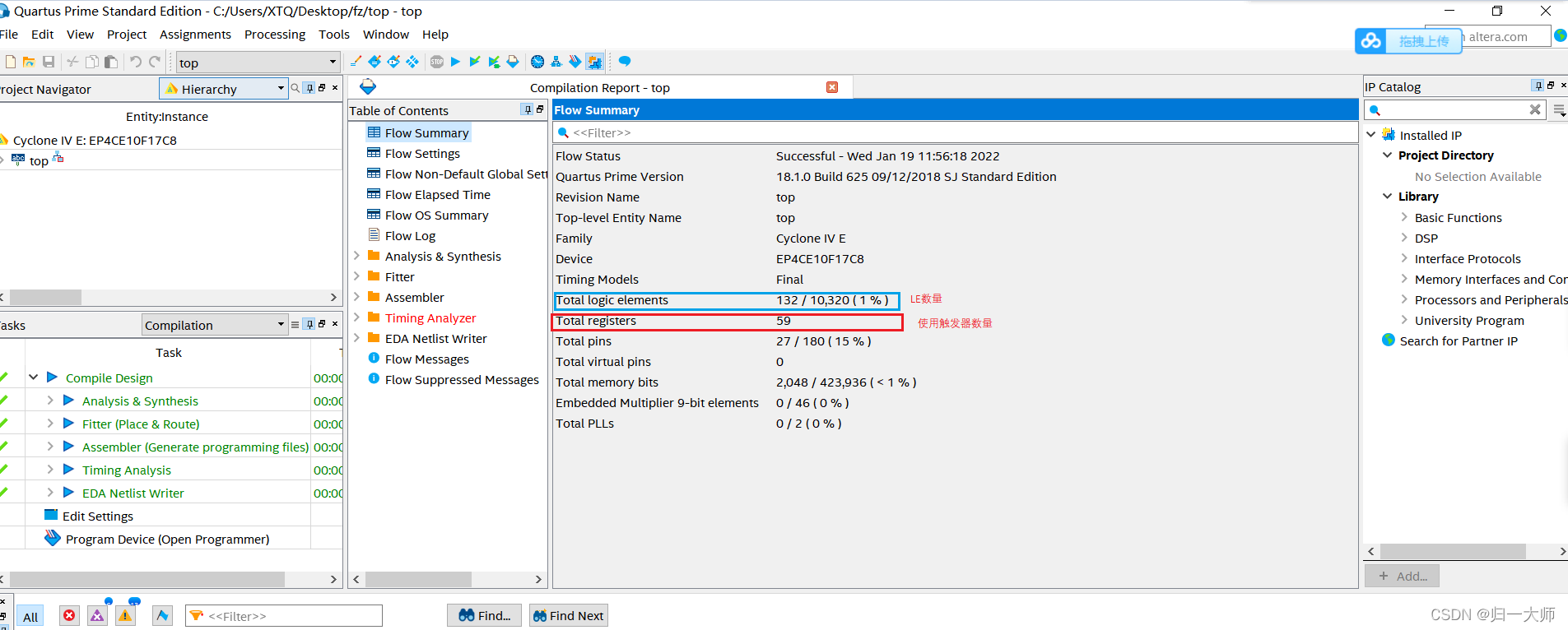This screenshot has width=1568, height=630.
Task: Open the Programmer toolbar icon
Action: (x=575, y=62)
